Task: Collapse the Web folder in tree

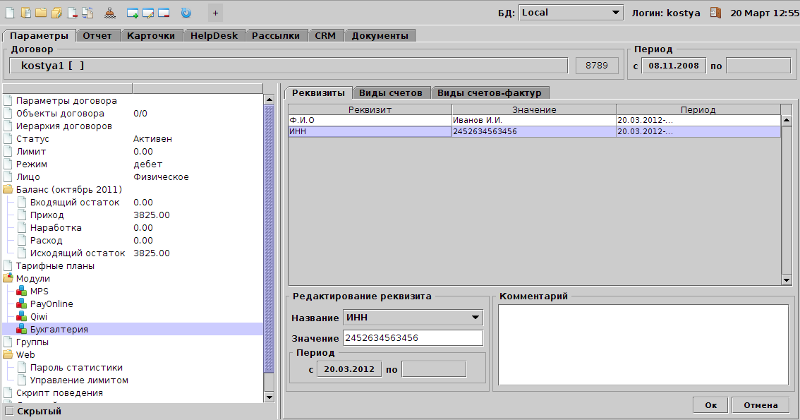Action: [x=9, y=355]
